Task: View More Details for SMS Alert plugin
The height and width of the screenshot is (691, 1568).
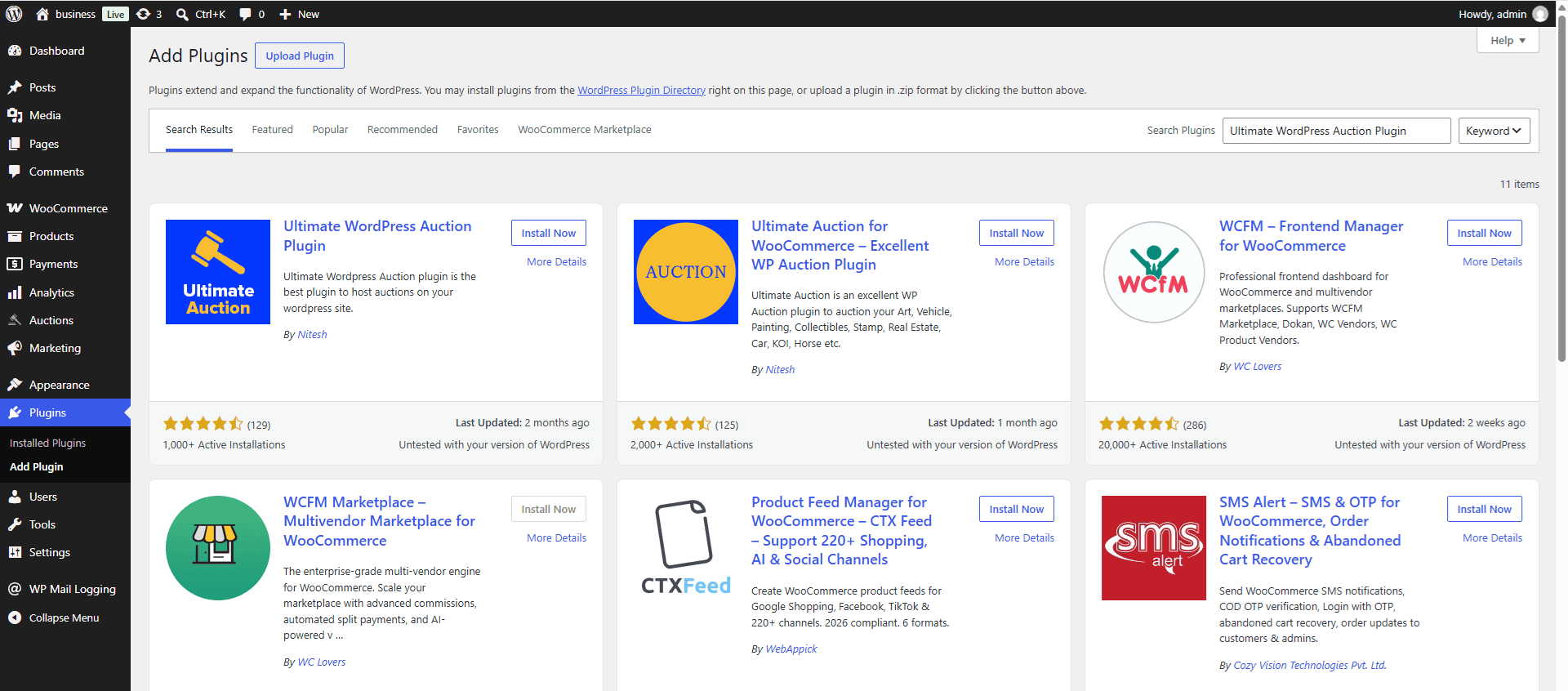Action: (1492, 538)
